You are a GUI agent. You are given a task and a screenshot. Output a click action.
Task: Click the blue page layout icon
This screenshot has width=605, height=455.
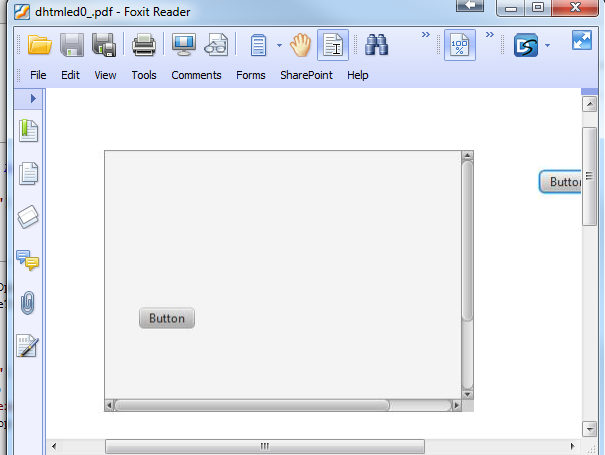point(258,45)
